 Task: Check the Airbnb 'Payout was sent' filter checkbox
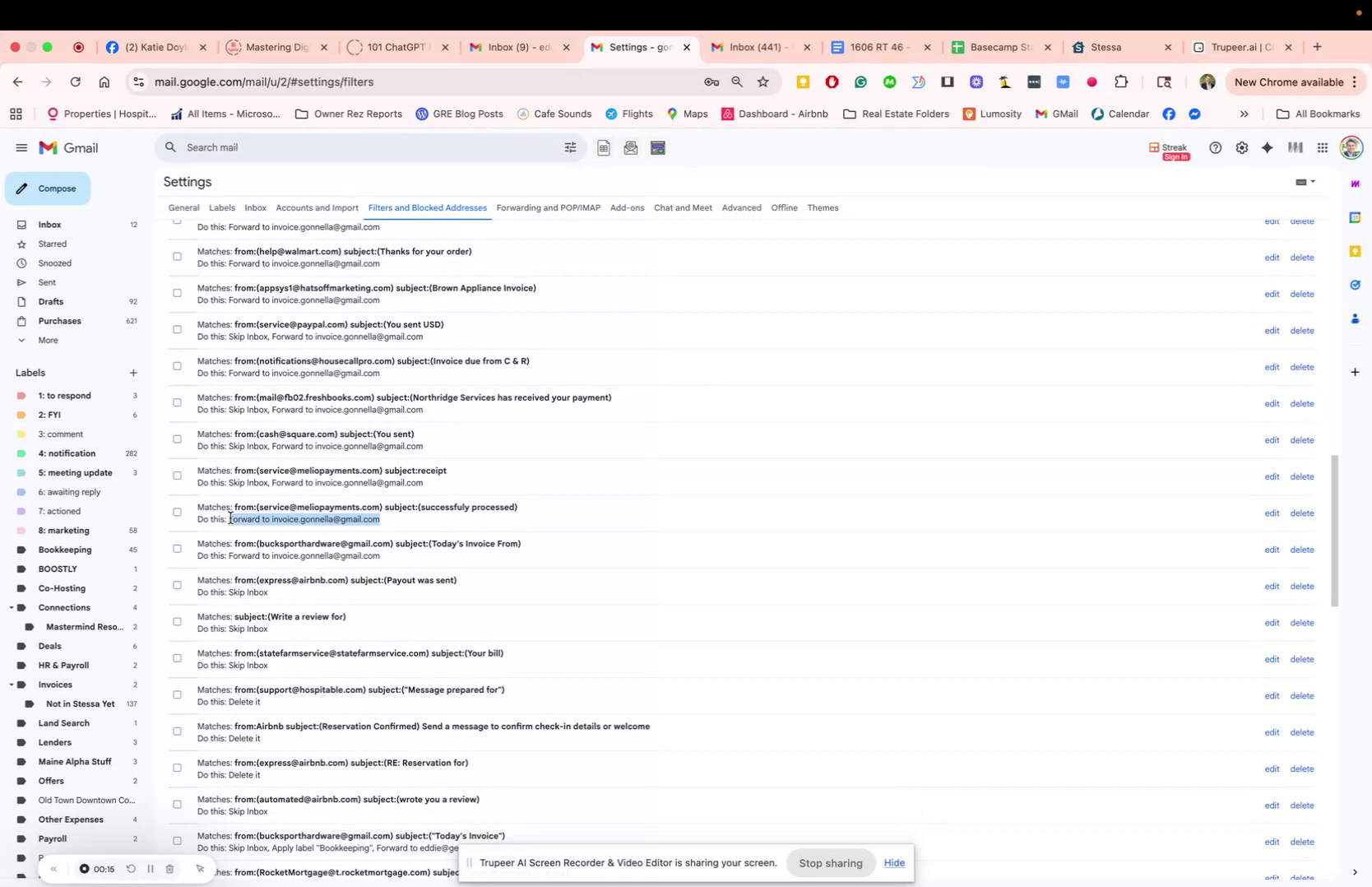(177, 585)
